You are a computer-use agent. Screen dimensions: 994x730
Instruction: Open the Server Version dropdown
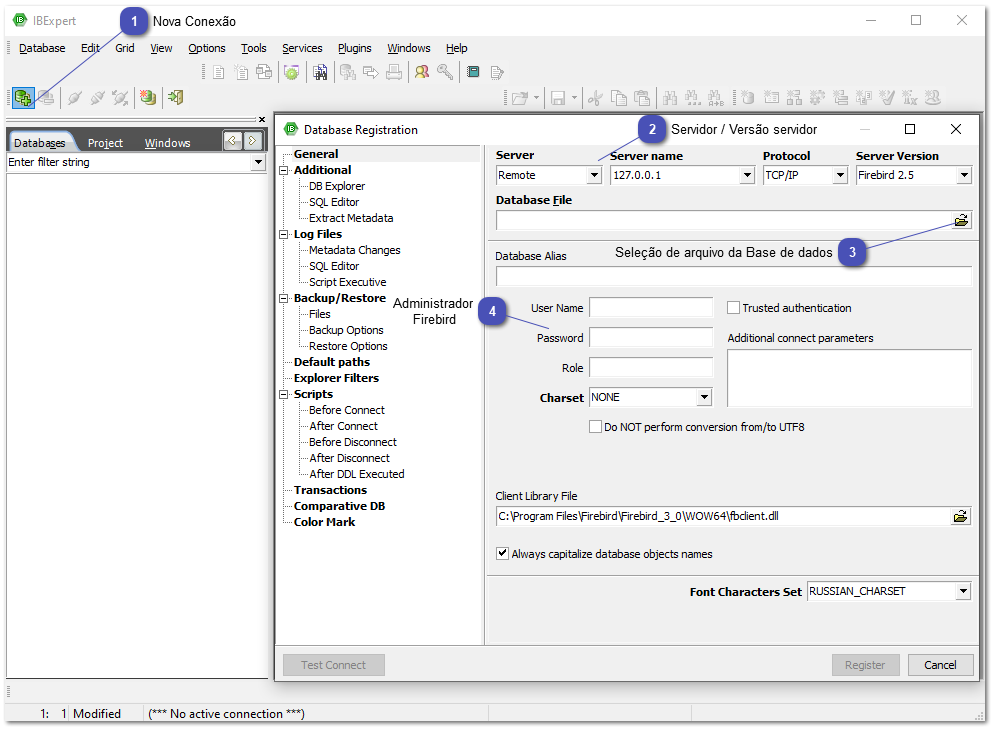point(964,175)
